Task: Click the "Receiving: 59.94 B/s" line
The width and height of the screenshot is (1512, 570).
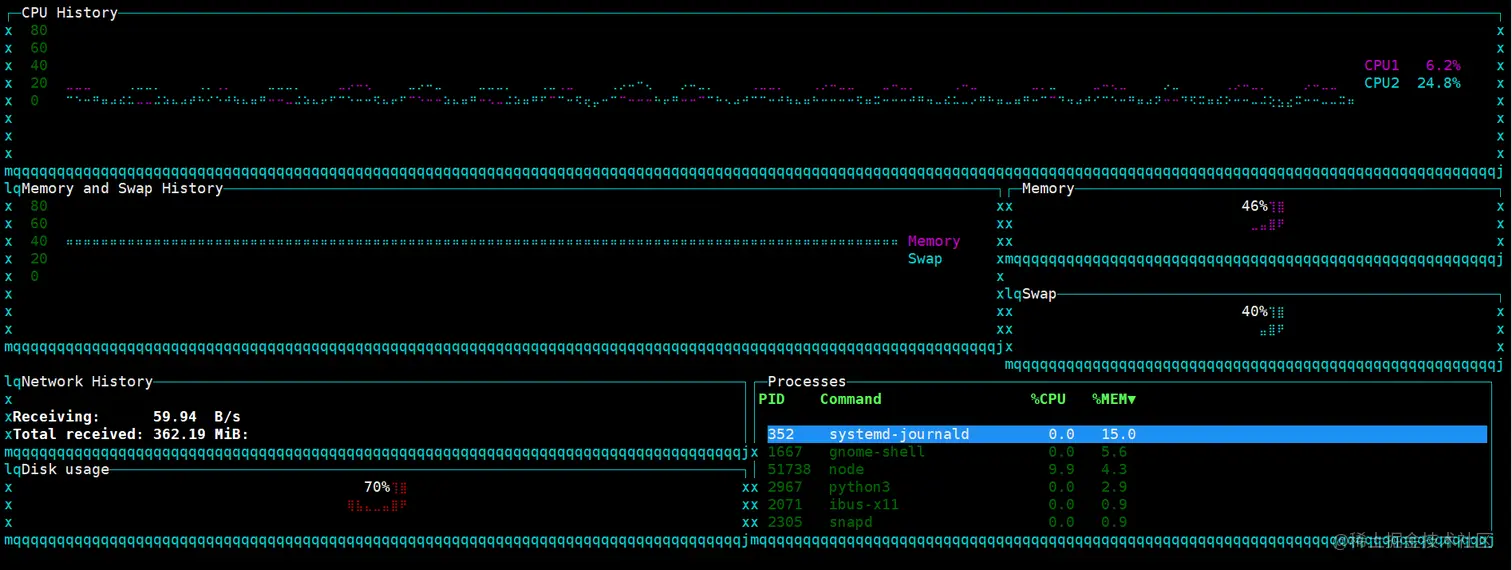Action: (x=127, y=416)
